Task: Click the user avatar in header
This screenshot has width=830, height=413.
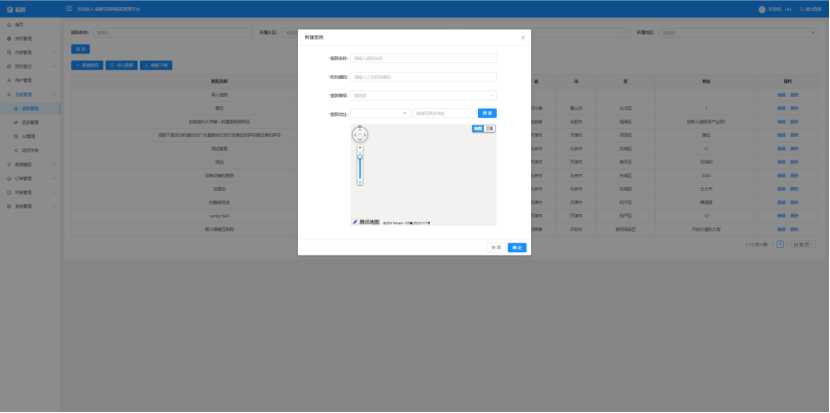Action: [x=762, y=9]
